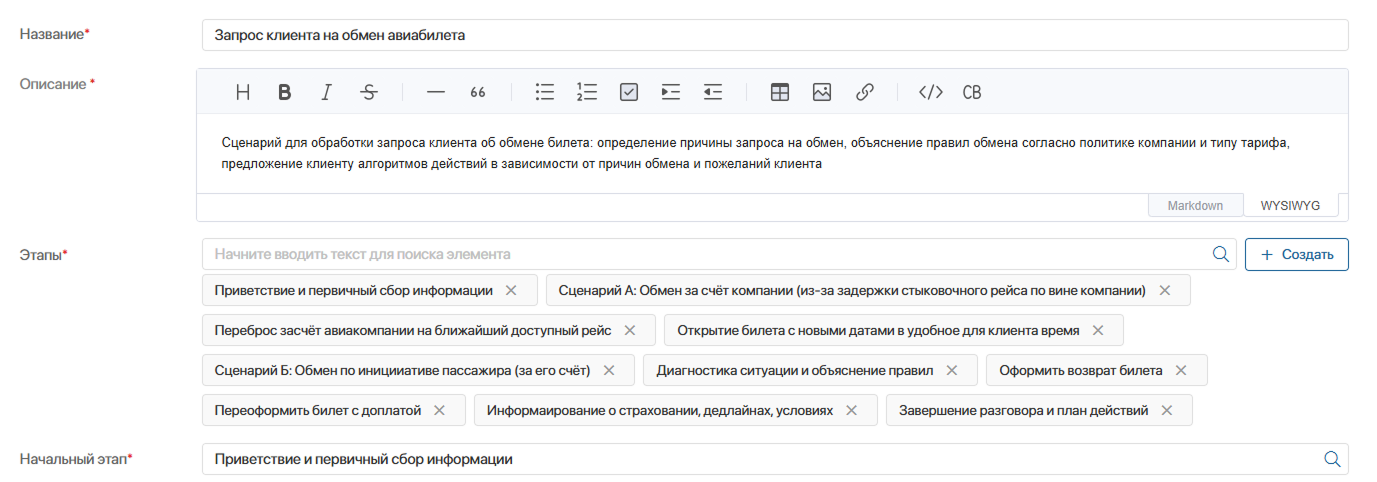Toggle italic text formatting
The height and width of the screenshot is (482, 1377).
(x=326, y=92)
